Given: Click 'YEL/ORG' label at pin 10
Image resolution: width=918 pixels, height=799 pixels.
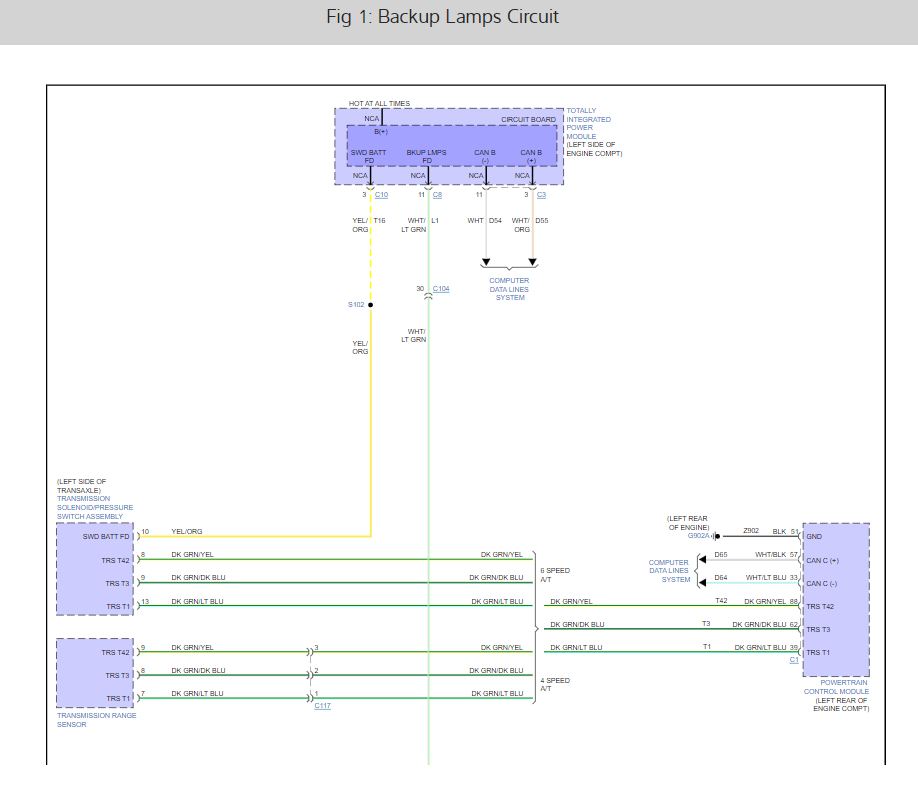Looking at the screenshot, I should [x=187, y=531].
